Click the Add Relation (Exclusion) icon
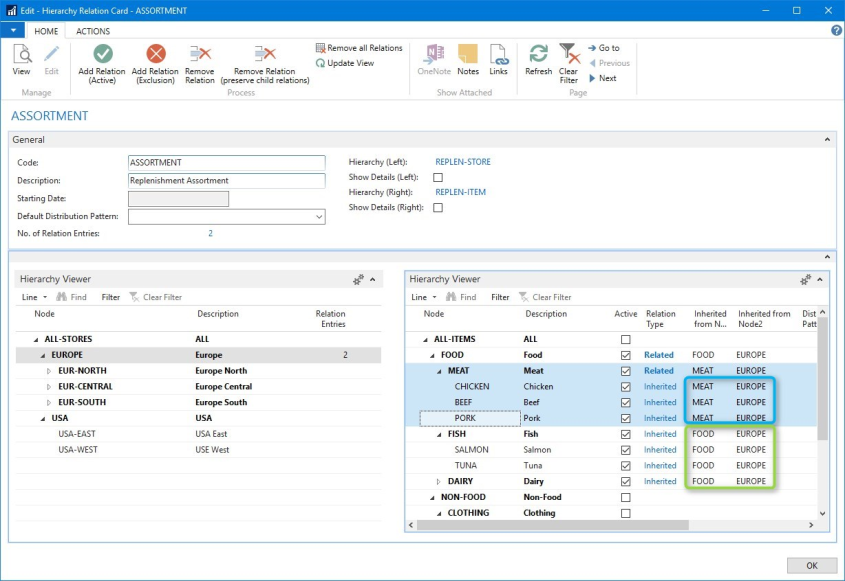Viewport: 845px width, 581px height. click(155, 55)
